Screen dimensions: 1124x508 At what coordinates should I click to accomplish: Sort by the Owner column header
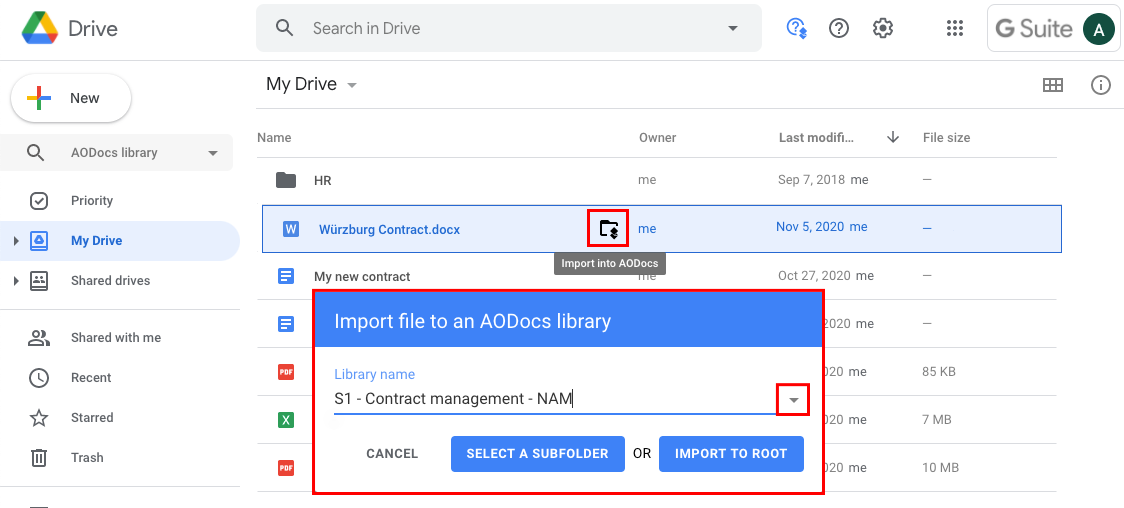(657, 138)
